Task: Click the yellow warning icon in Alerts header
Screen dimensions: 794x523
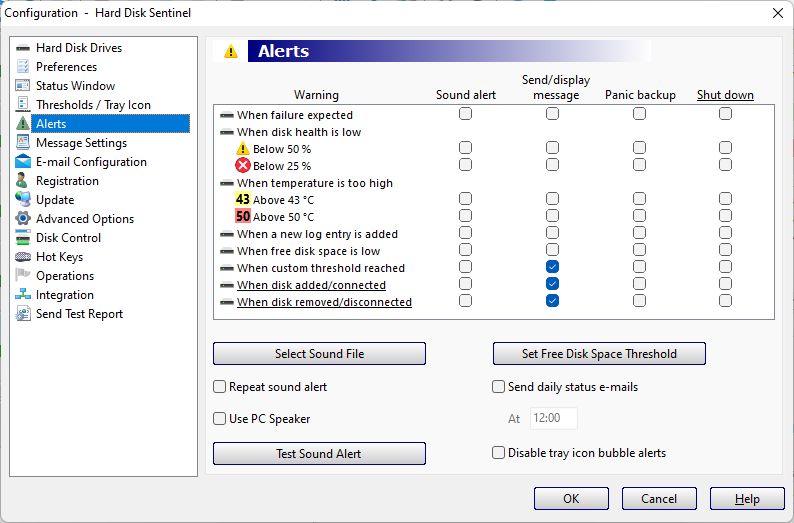Action: click(231, 51)
